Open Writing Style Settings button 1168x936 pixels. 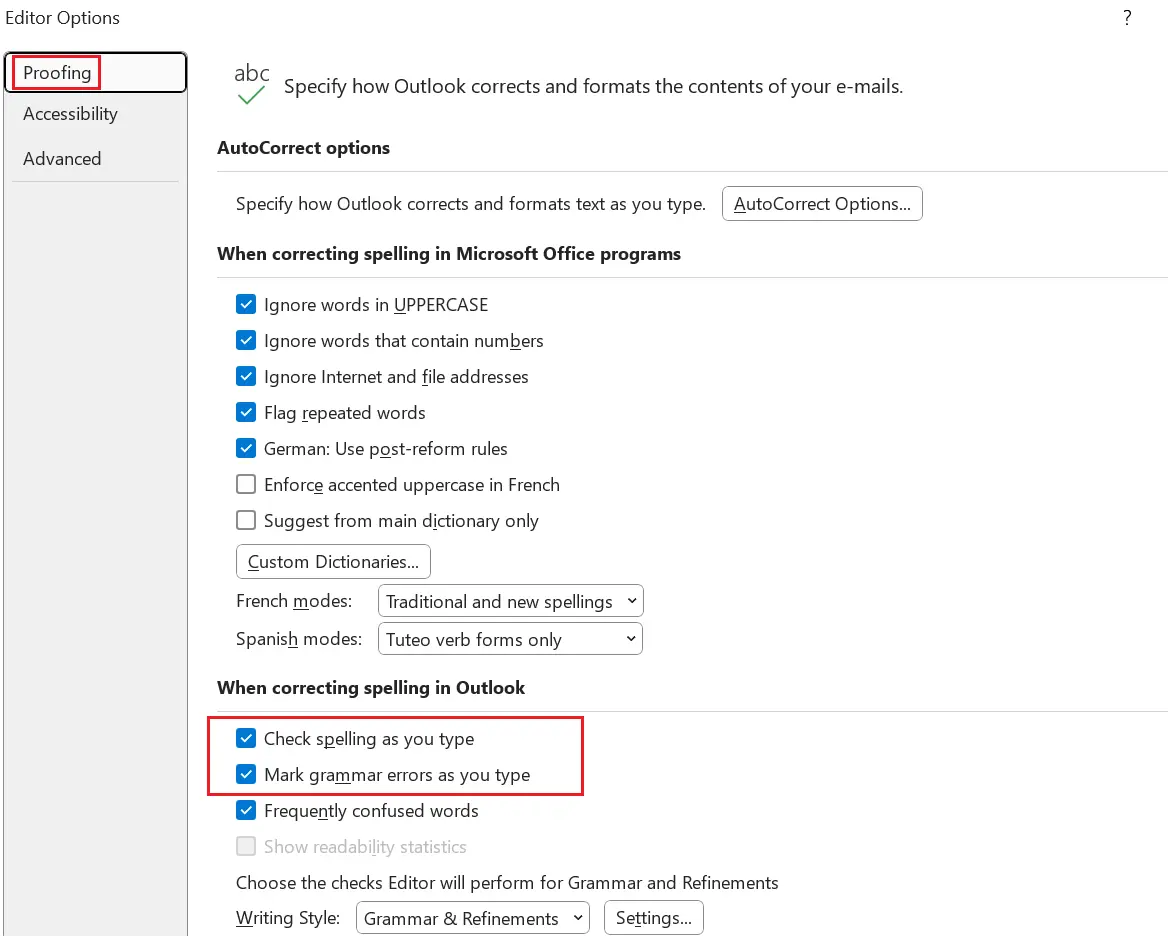click(653, 918)
